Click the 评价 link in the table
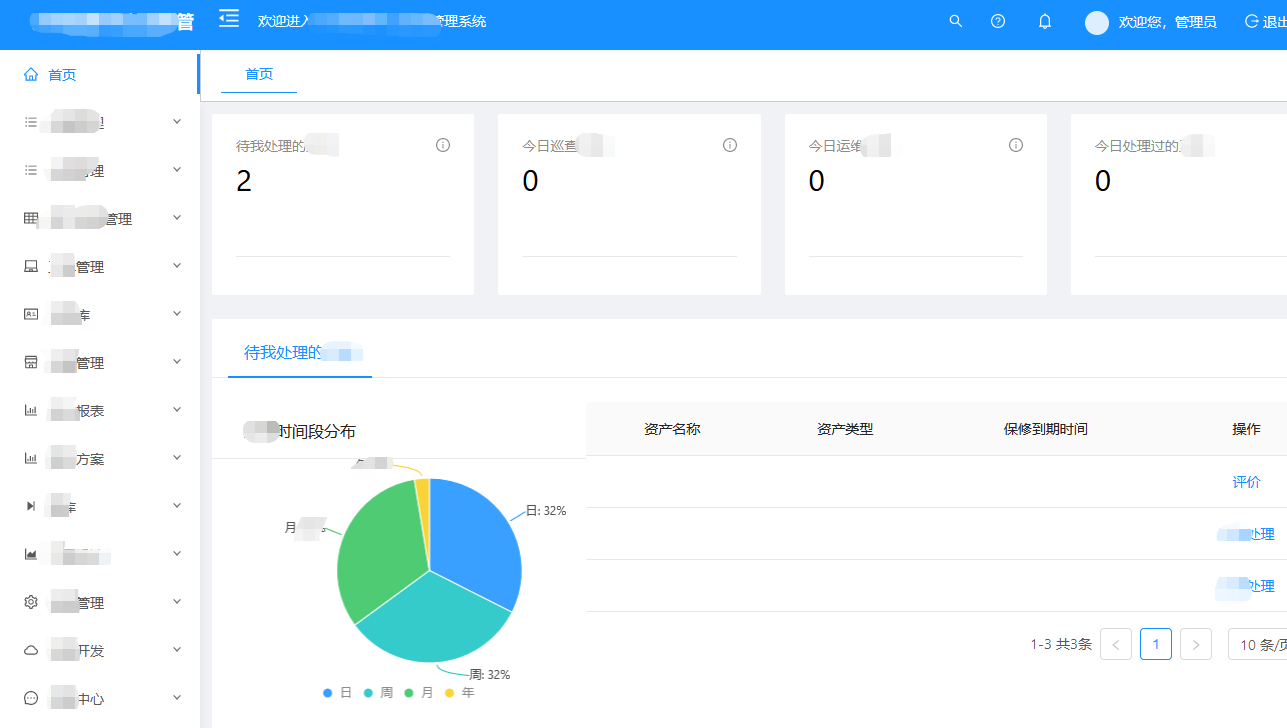 (x=1246, y=482)
